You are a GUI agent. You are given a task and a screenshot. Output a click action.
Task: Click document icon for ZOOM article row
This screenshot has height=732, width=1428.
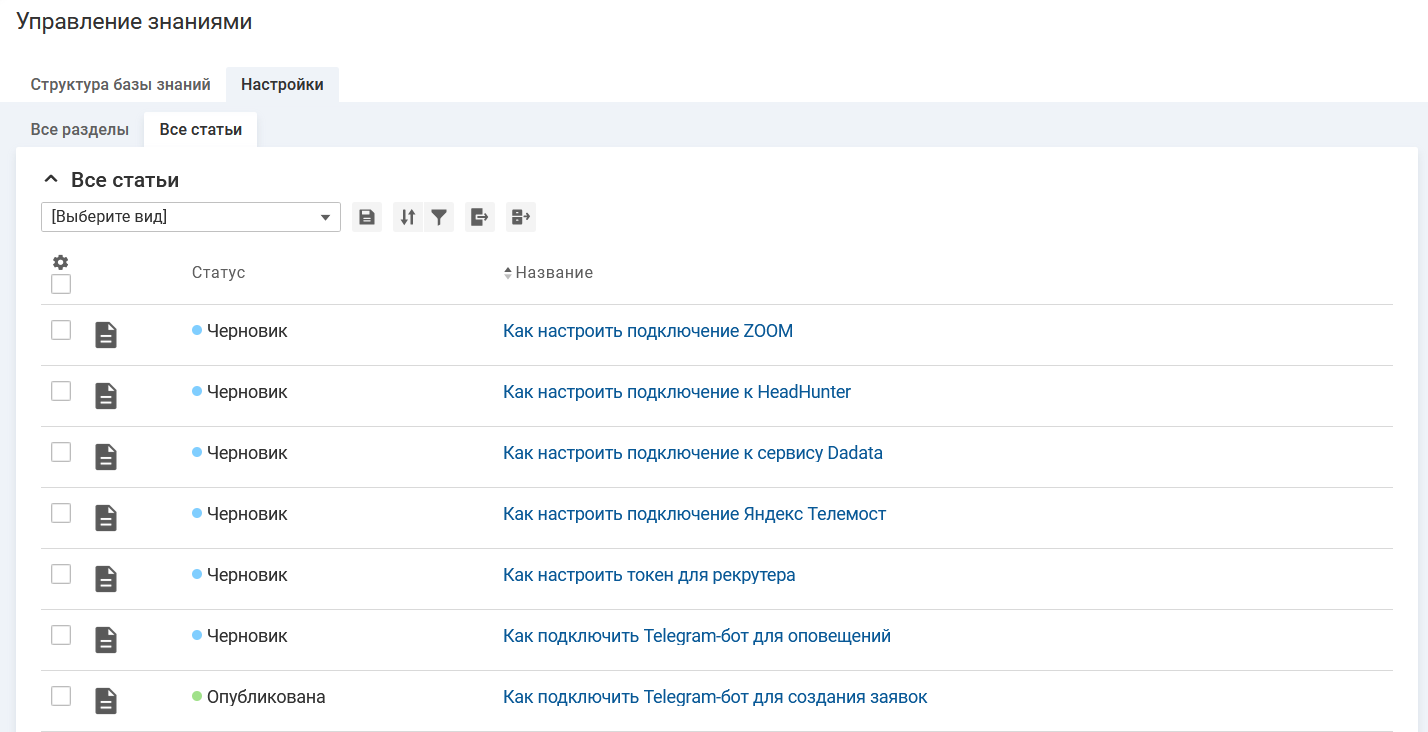(x=106, y=335)
